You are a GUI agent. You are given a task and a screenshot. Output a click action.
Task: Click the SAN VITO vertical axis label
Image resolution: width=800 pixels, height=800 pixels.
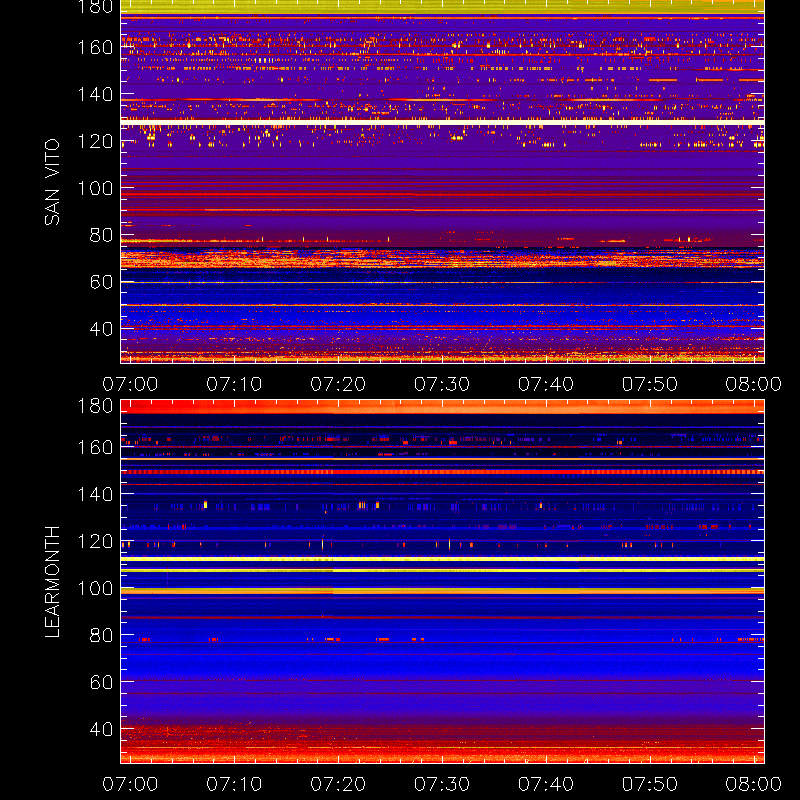tap(52, 182)
